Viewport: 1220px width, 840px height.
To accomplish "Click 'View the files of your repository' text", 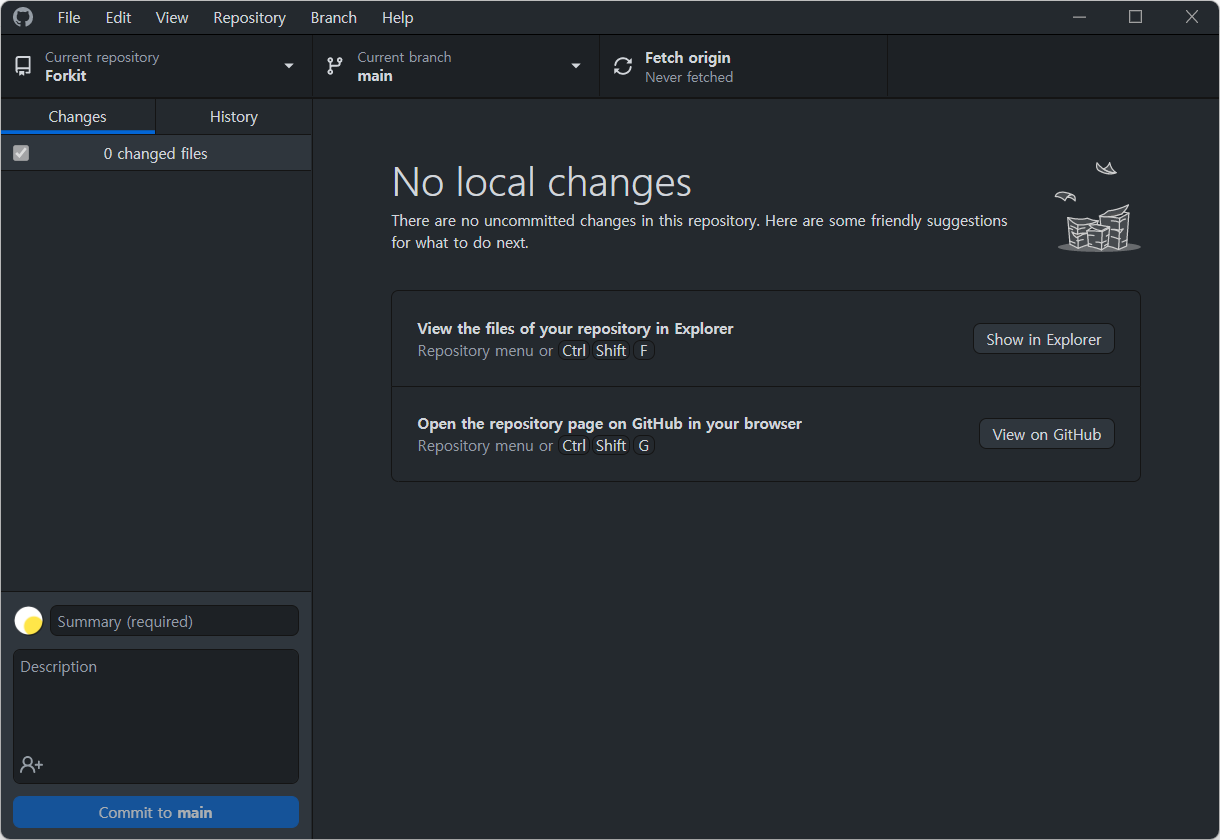I will point(576,328).
